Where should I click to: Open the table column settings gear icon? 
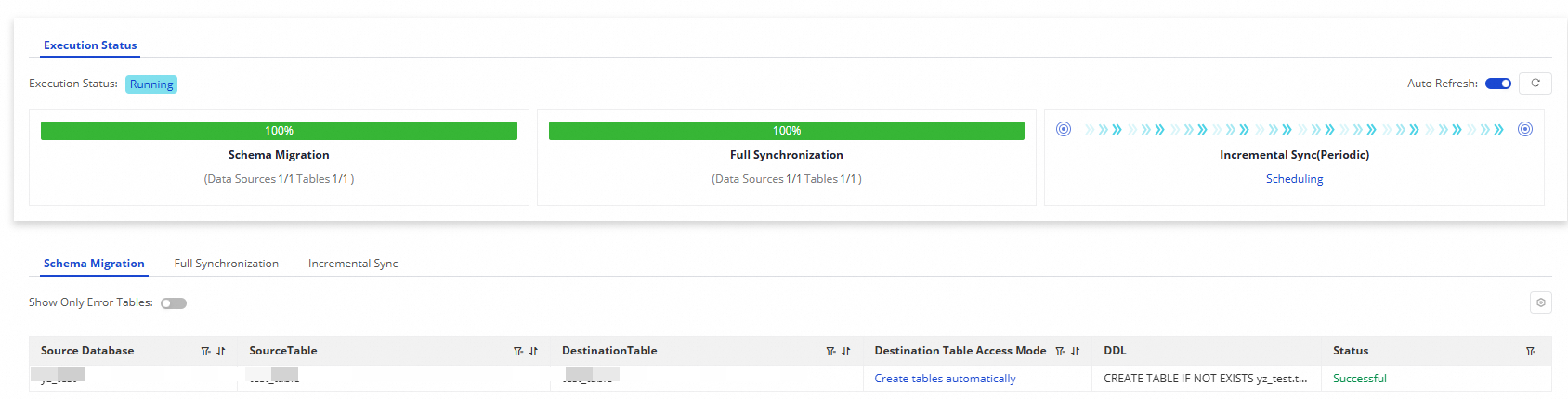tap(1541, 302)
